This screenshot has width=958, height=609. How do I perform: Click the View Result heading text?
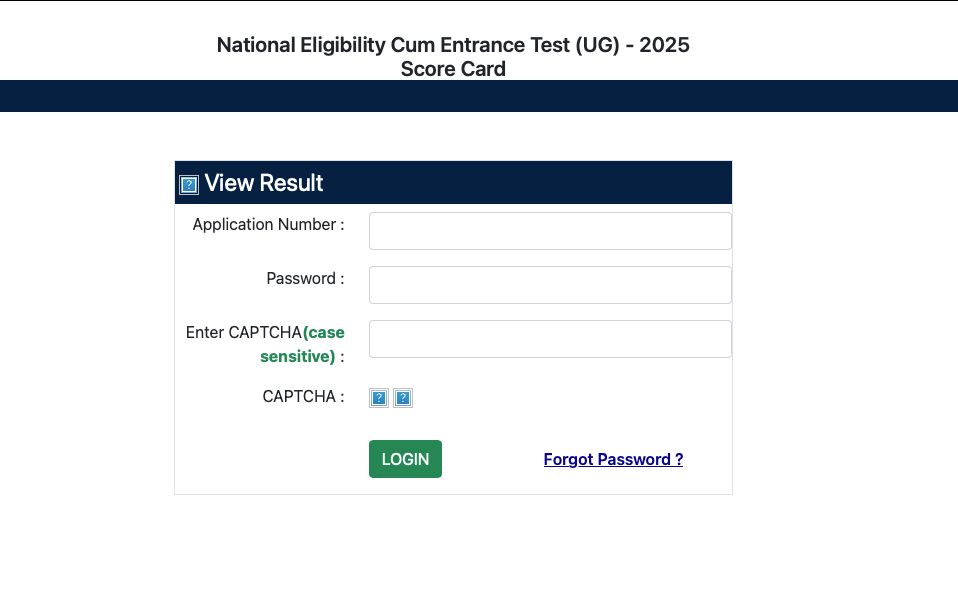click(263, 183)
